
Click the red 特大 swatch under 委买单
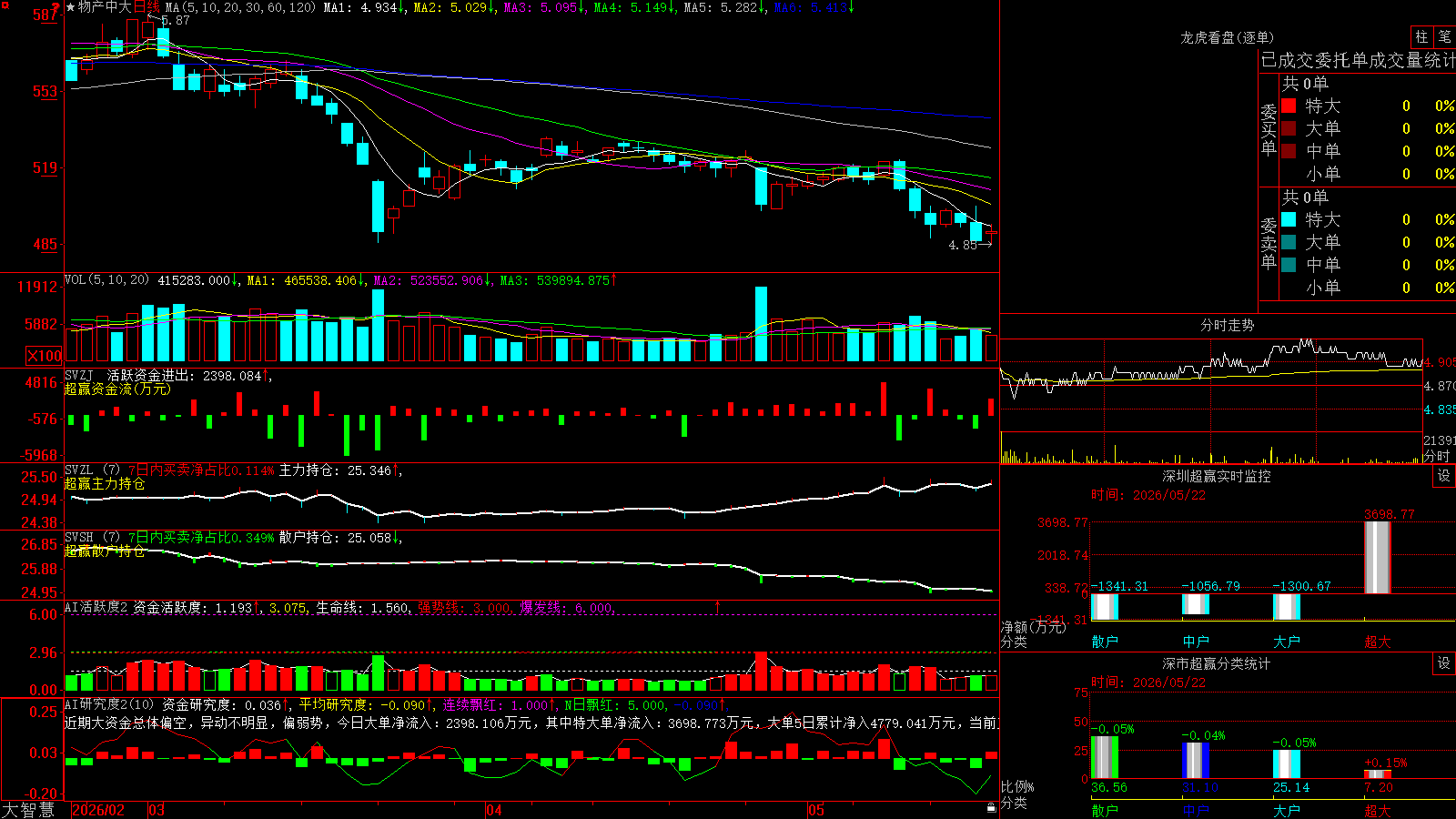[1289, 106]
